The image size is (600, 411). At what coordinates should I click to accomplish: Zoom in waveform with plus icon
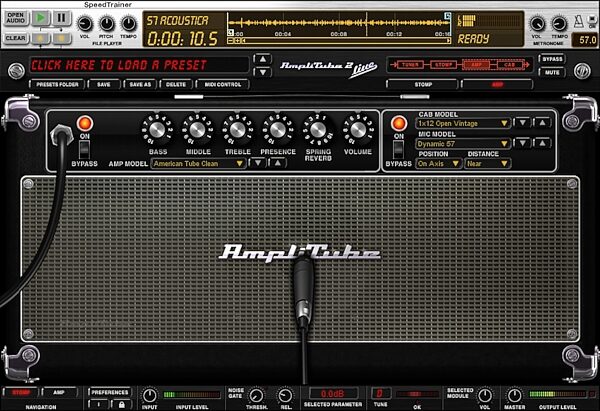click(x=237, y=41)
